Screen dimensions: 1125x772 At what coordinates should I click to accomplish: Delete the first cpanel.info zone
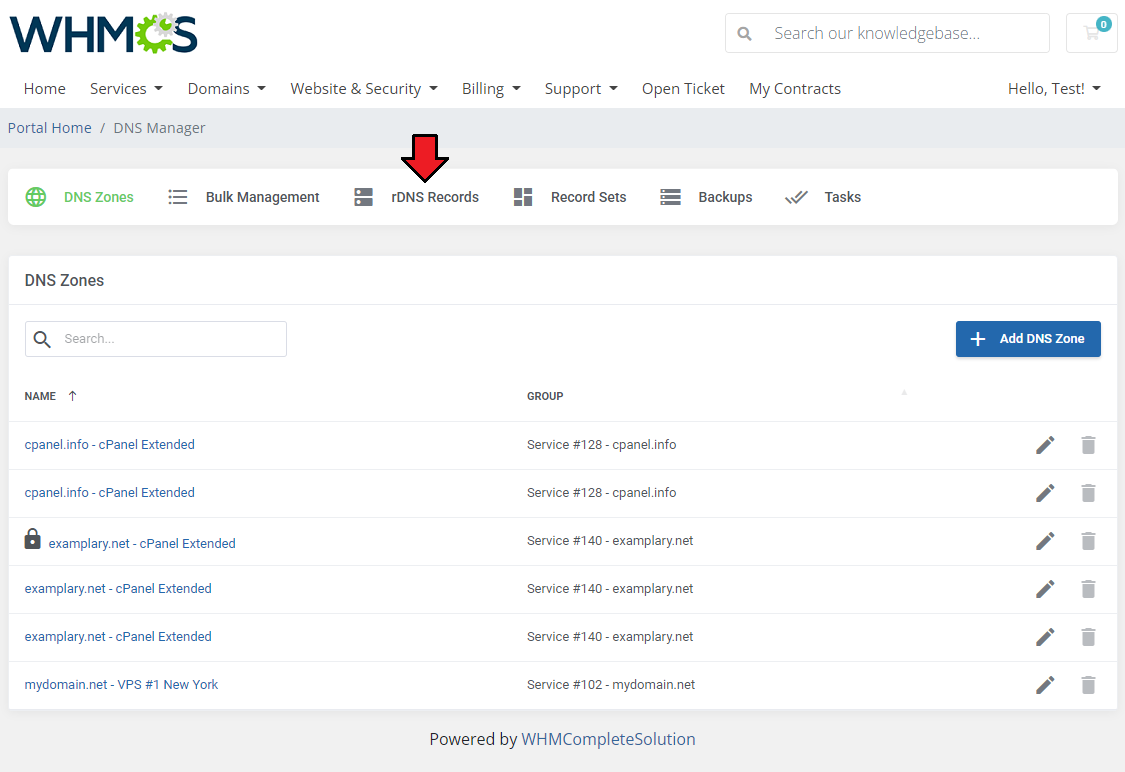1088,445
